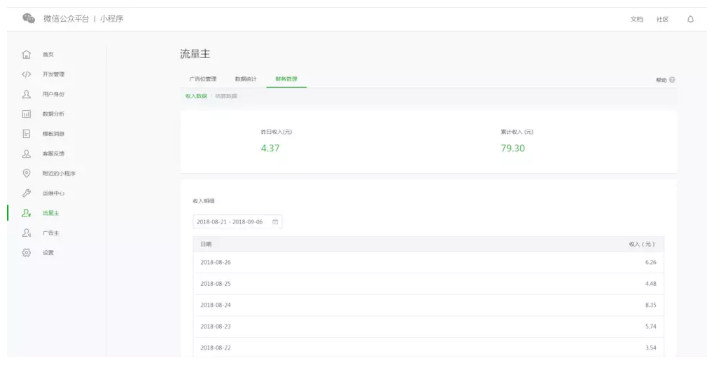Open the template message document icon
Viewport: 720px width, 376px height.
[27, 134]
